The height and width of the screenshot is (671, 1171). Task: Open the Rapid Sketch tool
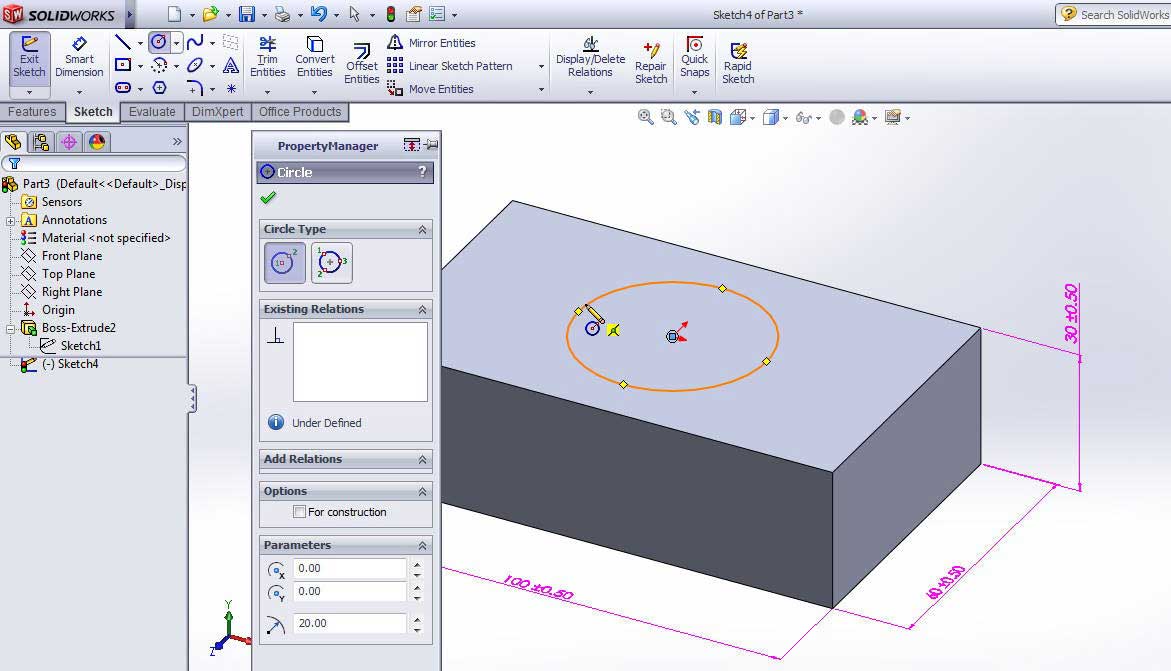(738, 64)
